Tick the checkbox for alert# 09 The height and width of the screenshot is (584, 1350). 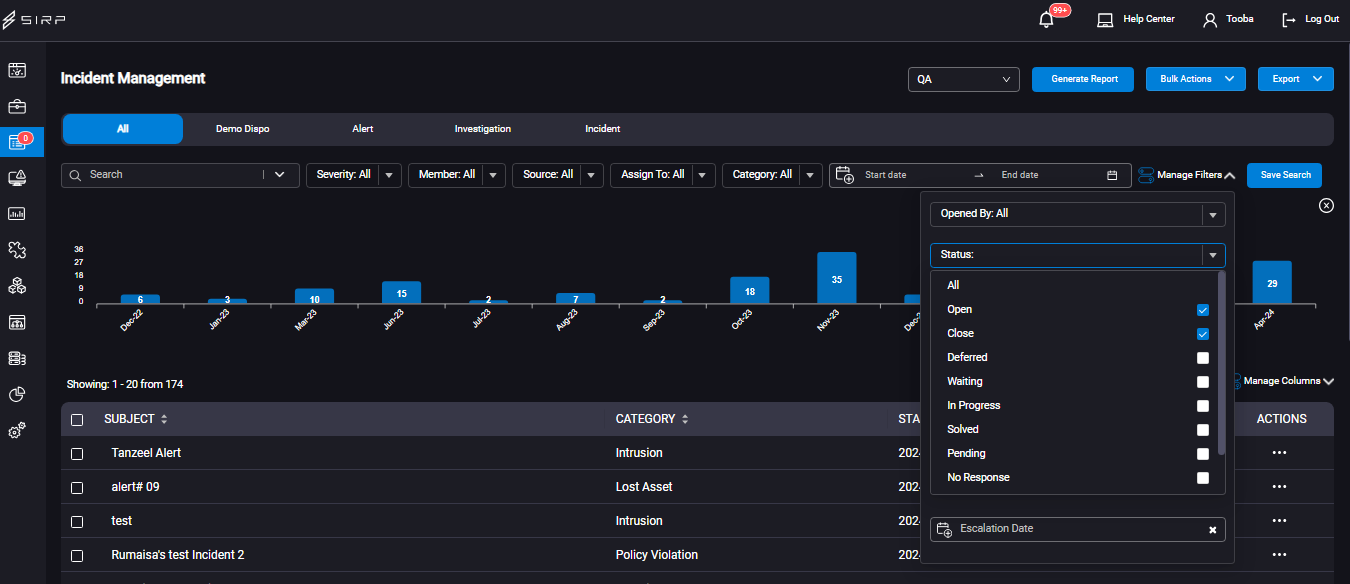(x=77, y=488)
